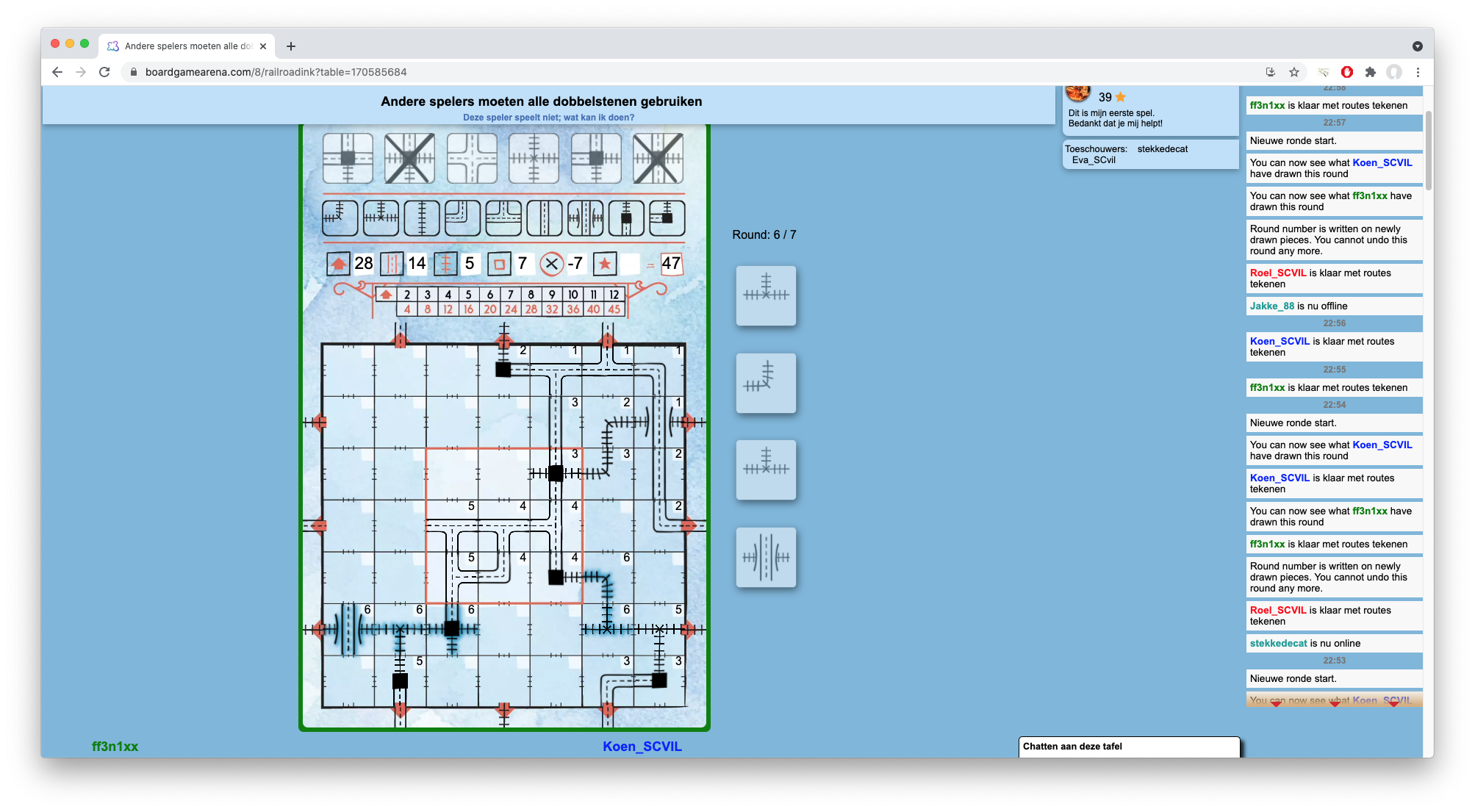Viewport: 1475px width, 812px height.
Task: Click the highway score value 14
Action: pos(417,264)
